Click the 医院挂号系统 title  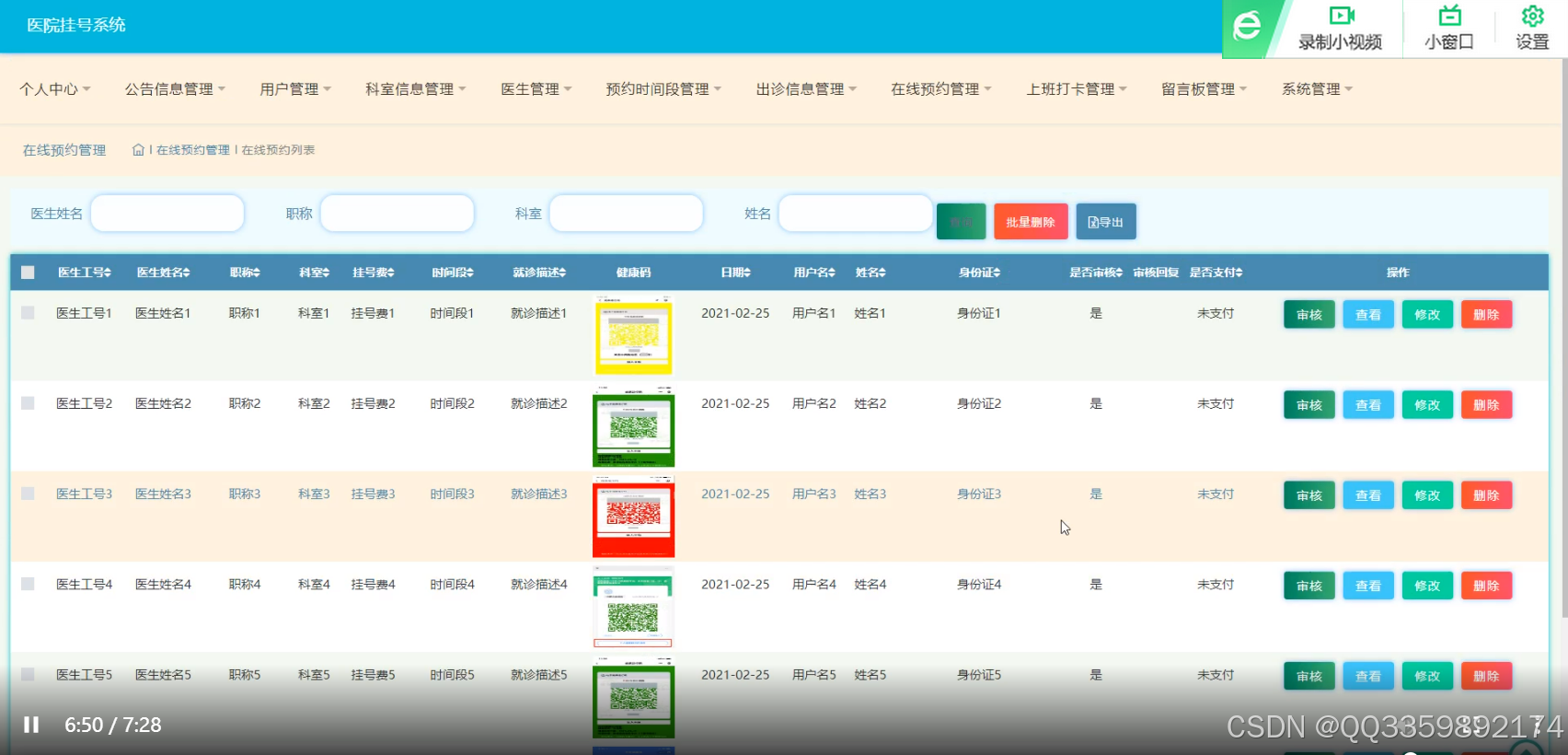pos(76,25)
